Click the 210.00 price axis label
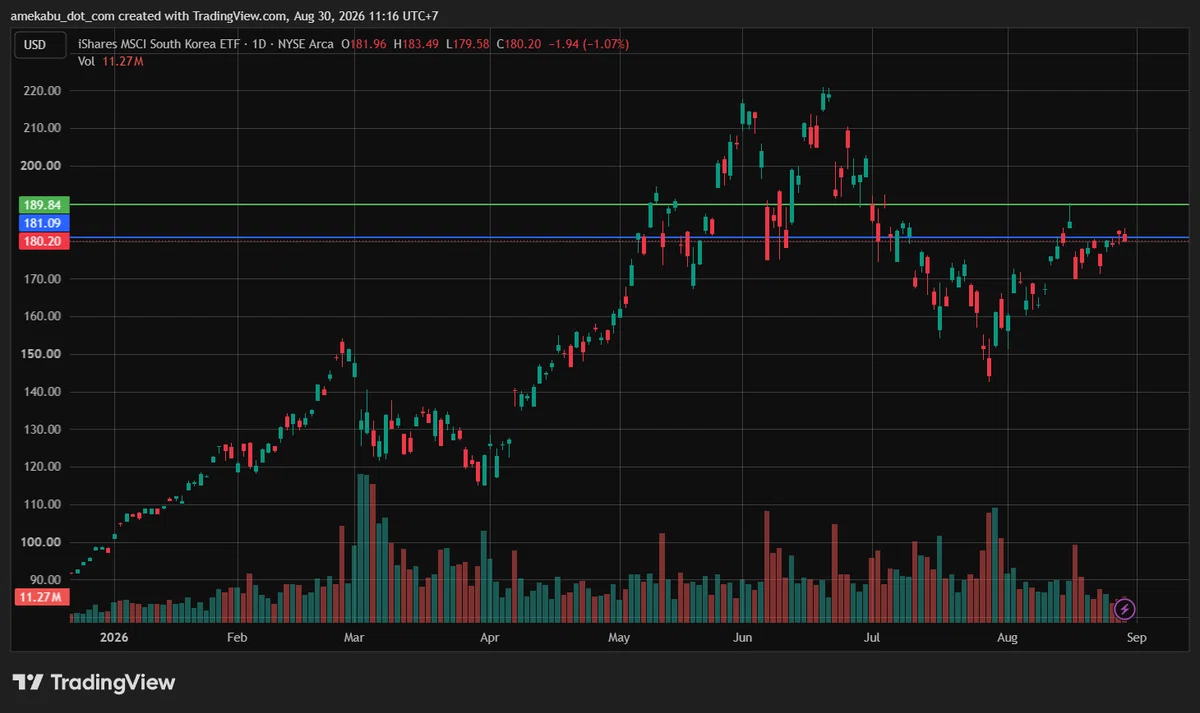This screenshot has width=1200, height=713. click(x=41, y=128)
